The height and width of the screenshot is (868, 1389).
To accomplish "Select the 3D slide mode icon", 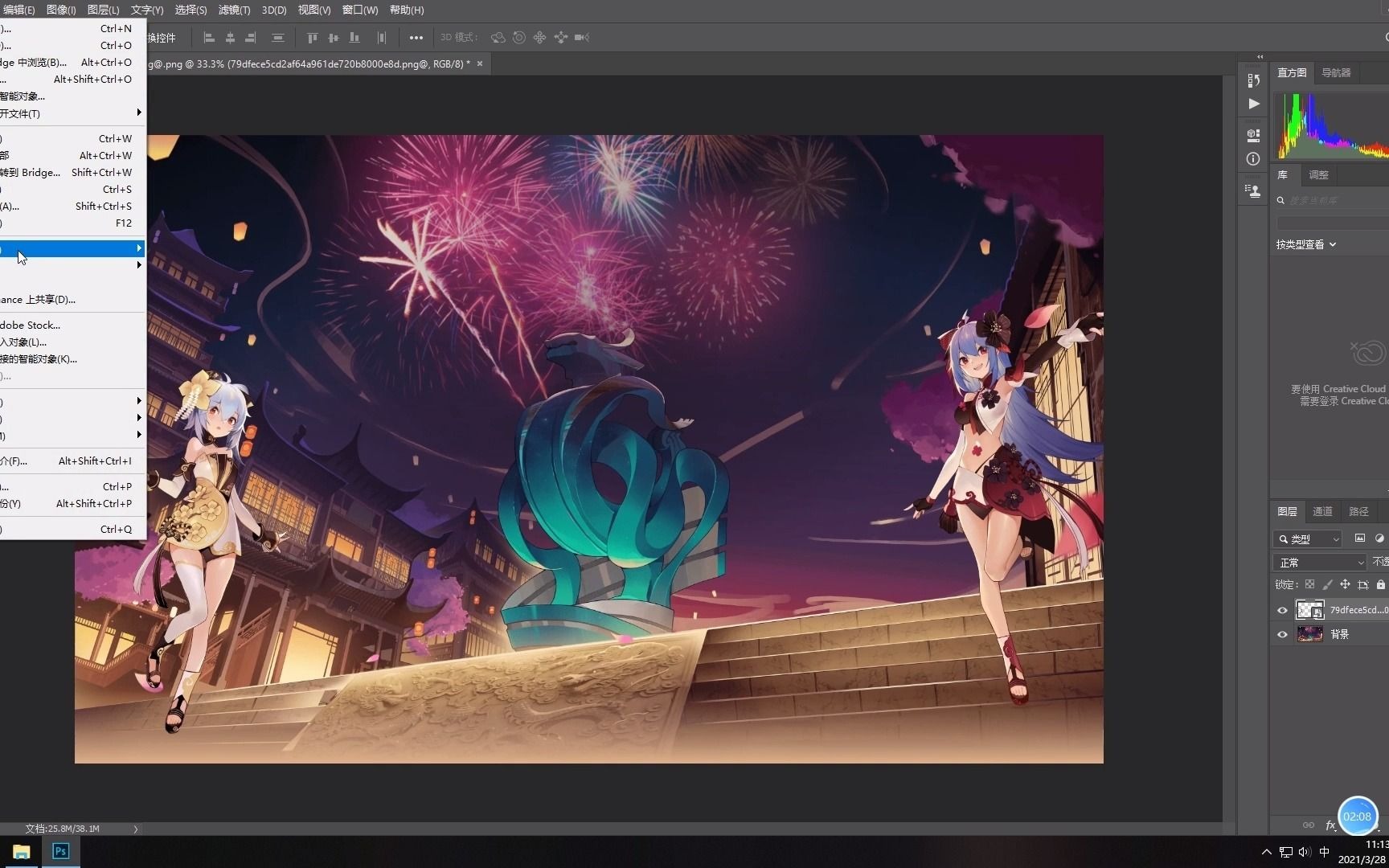I will point(561,38).
